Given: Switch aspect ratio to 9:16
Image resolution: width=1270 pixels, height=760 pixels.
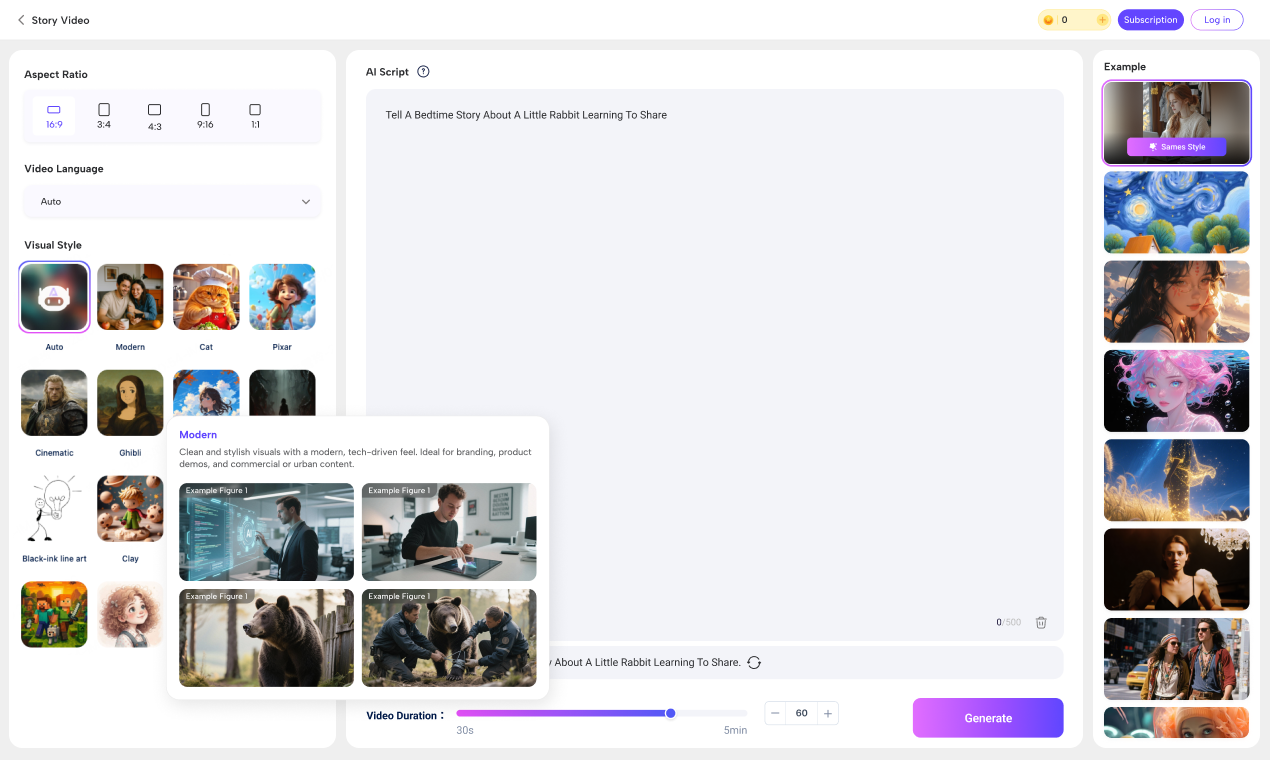Looking at the screenshot, I should 204,113.
